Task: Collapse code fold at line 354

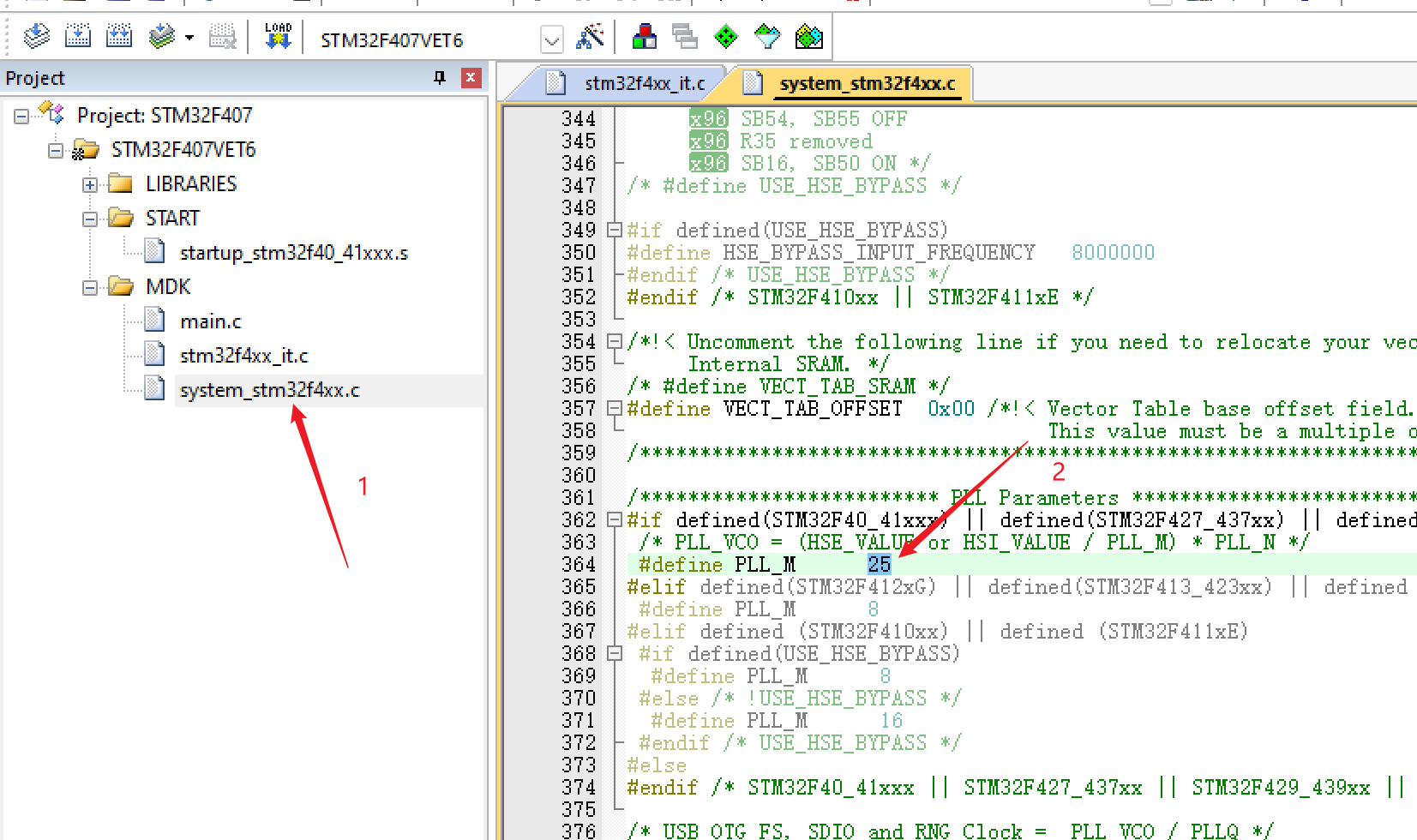Action: [x=614, y=341]
